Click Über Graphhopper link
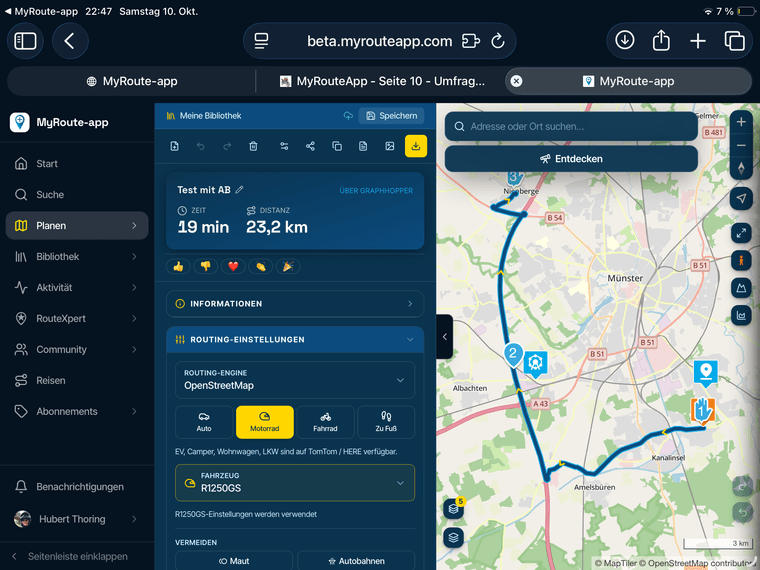The height and width of the screenshot is (570, 760). click(x=376, y=190)
